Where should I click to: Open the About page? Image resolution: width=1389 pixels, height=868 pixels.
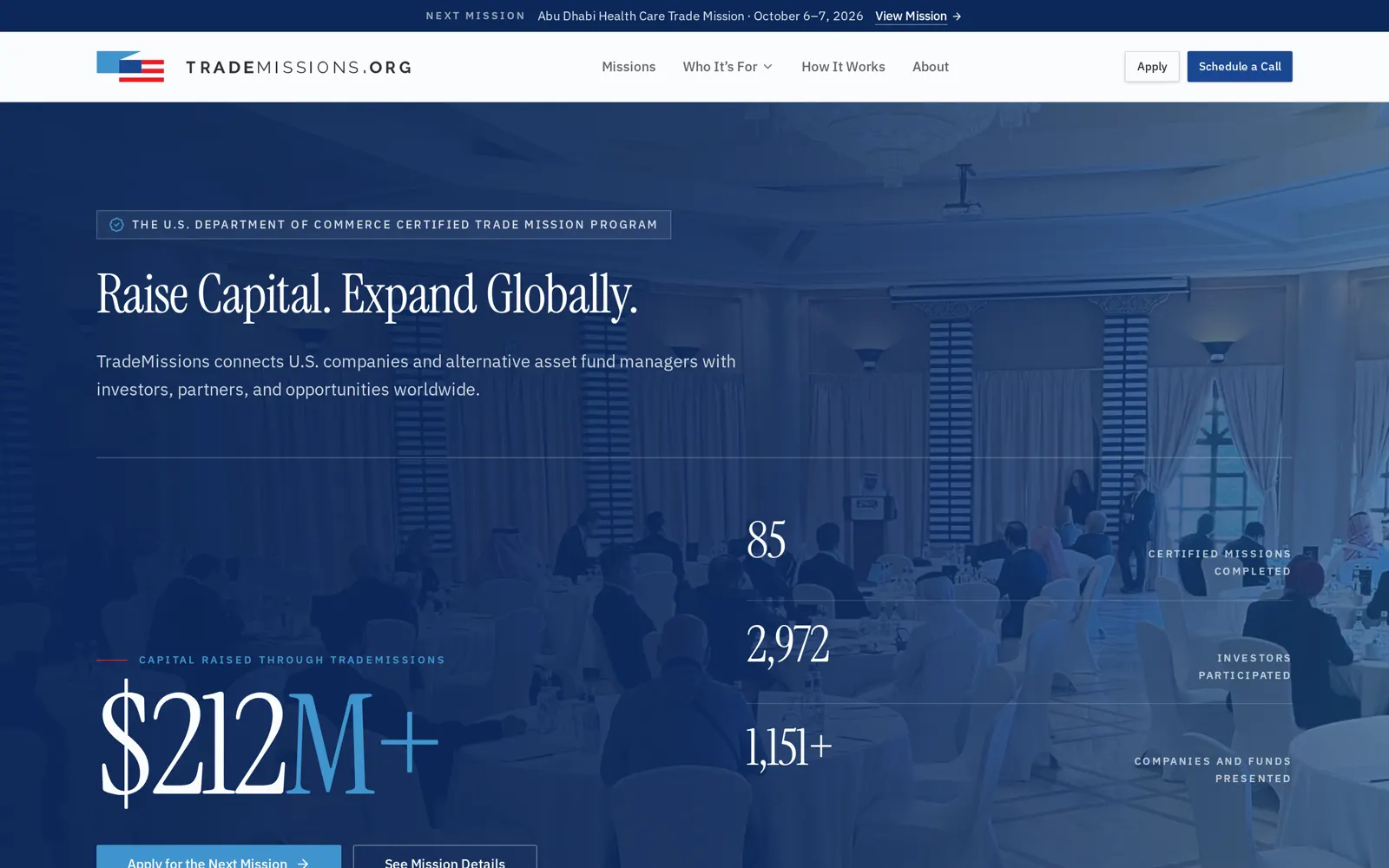(931, 67)
